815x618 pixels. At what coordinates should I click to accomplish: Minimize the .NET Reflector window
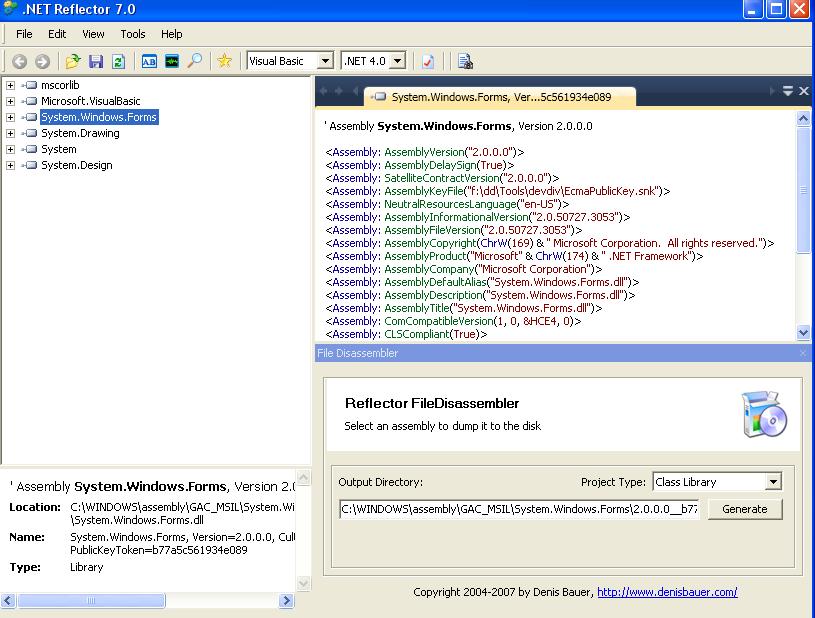coord(753,9)
